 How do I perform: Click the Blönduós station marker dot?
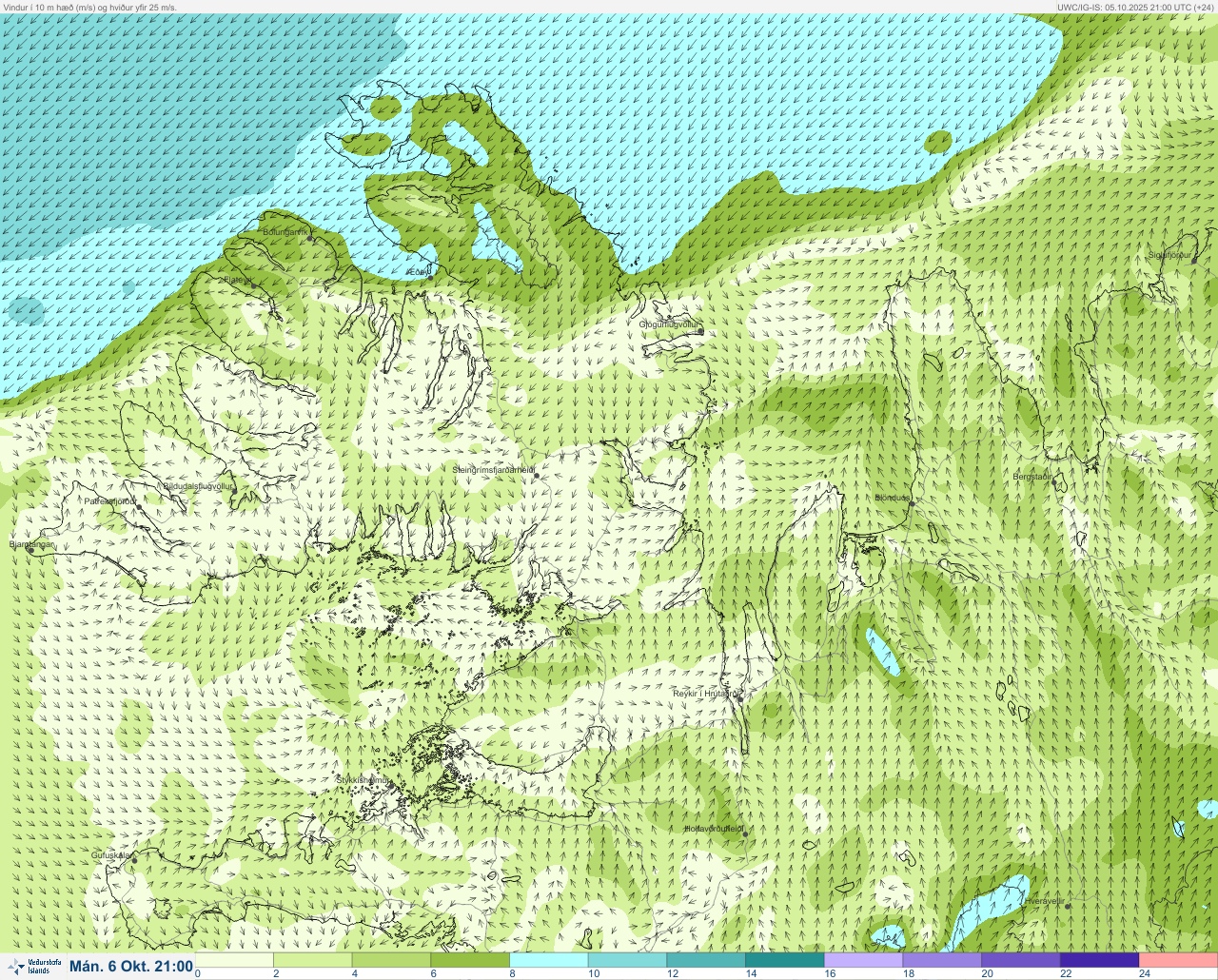911,504
